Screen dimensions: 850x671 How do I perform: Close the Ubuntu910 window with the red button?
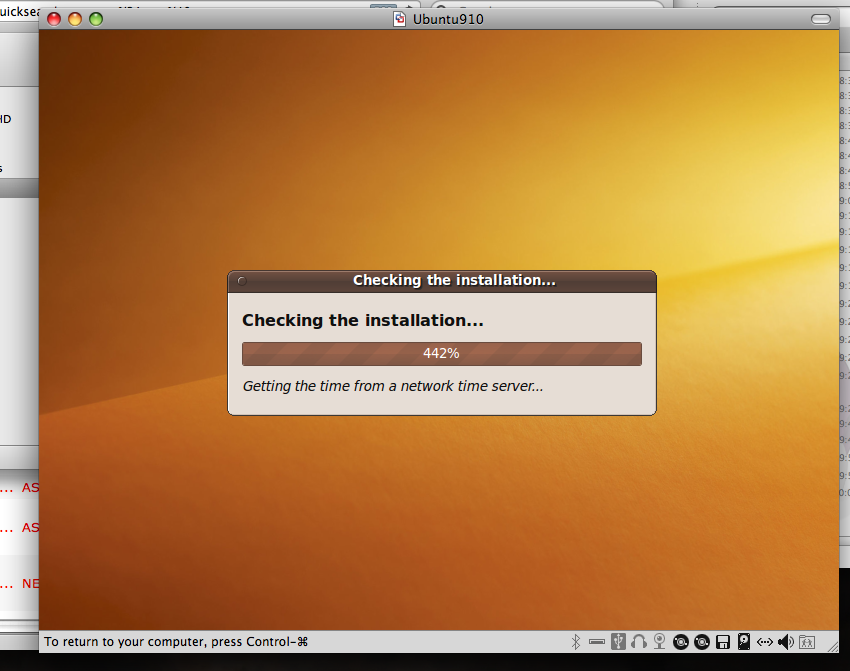pos(54,20)
